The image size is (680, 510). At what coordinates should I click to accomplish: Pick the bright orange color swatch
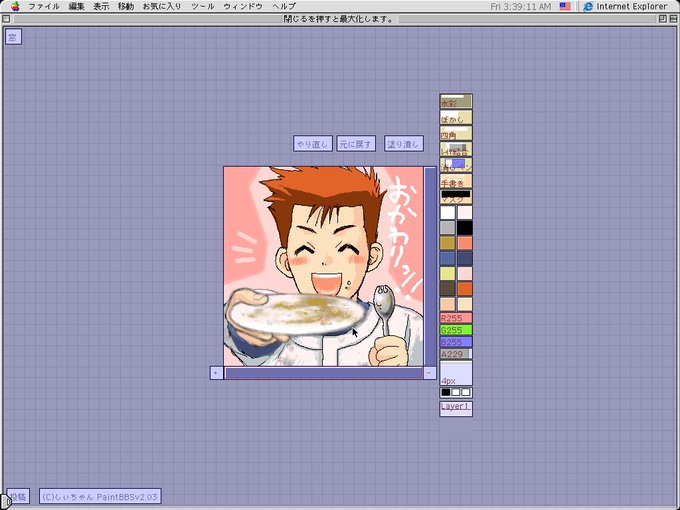click(464, 288)
